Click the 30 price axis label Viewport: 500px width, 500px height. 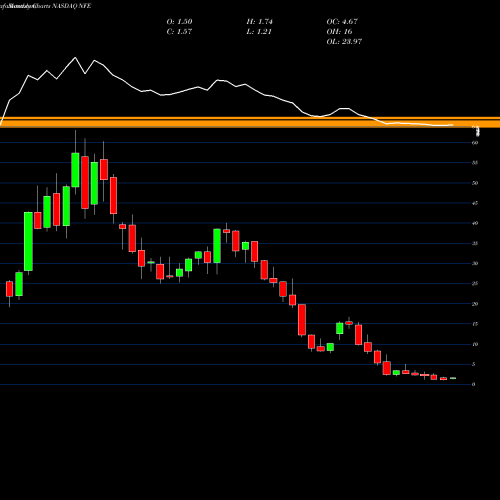click(475, 263)
